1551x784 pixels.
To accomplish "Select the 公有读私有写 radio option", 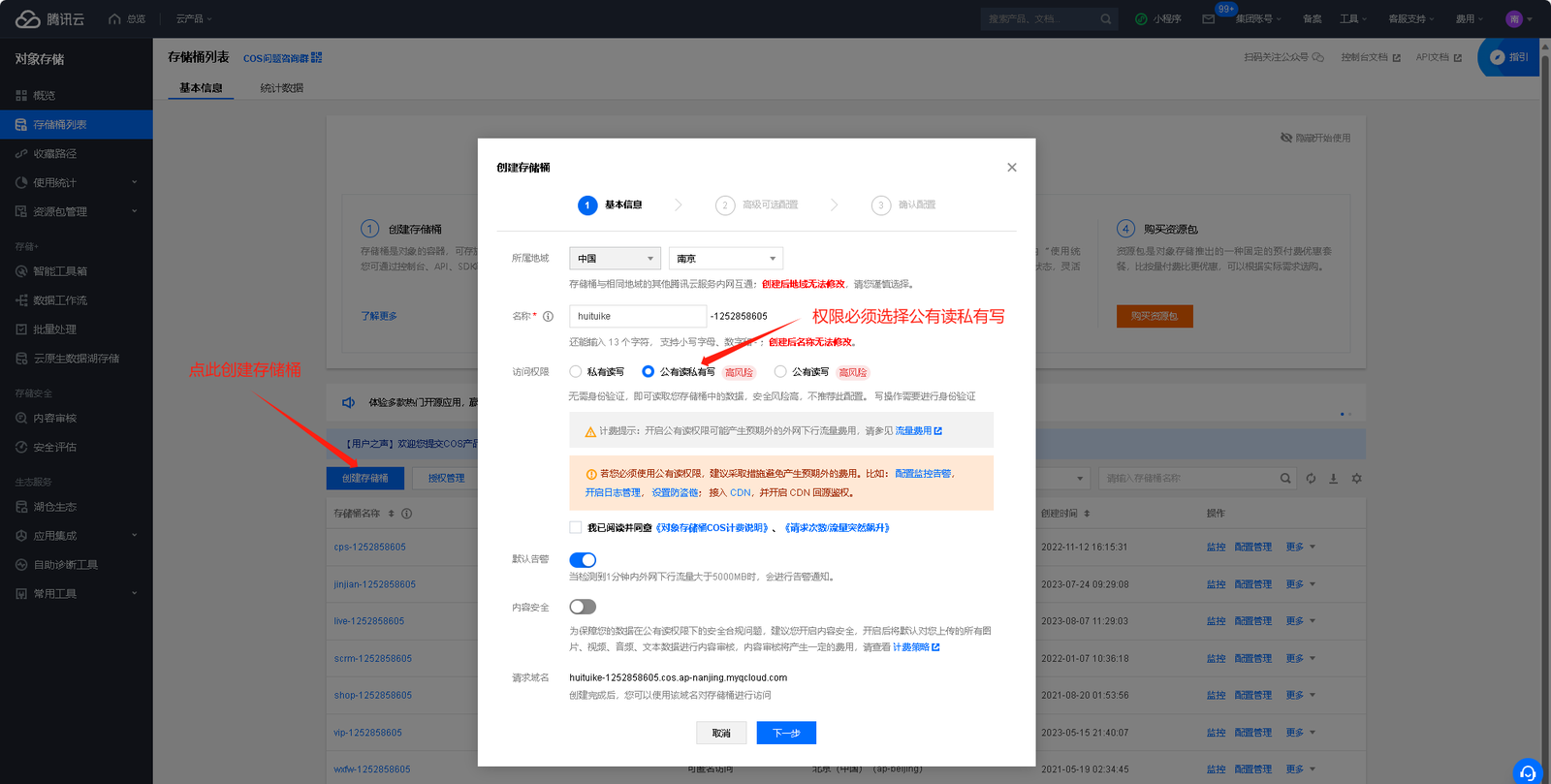I will click(x=649, y=371).
